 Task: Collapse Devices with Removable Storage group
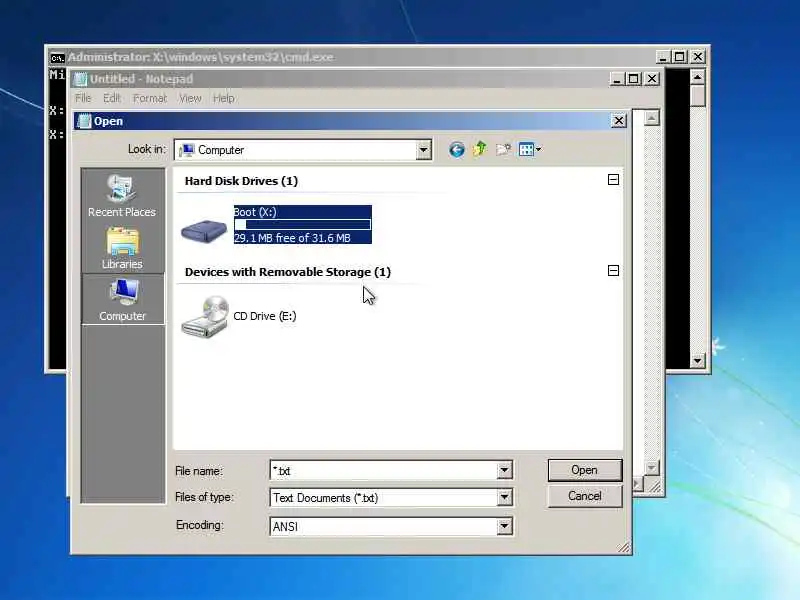[x=613, y=270]
